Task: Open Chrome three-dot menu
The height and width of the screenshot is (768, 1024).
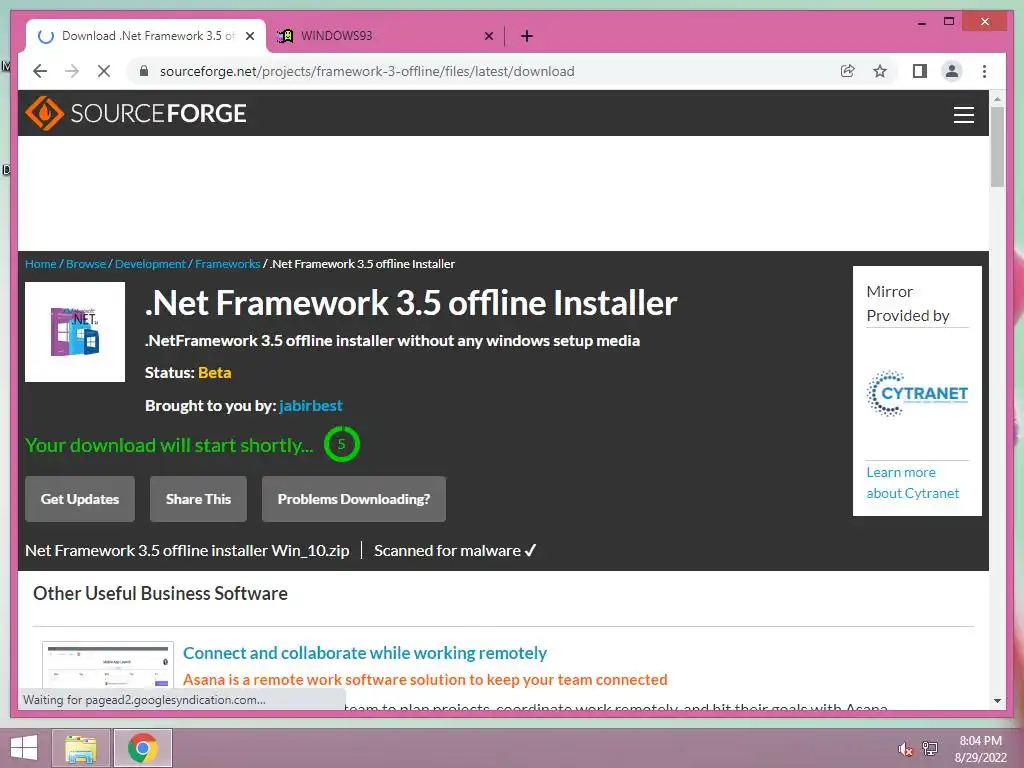Action: [984, 71]
